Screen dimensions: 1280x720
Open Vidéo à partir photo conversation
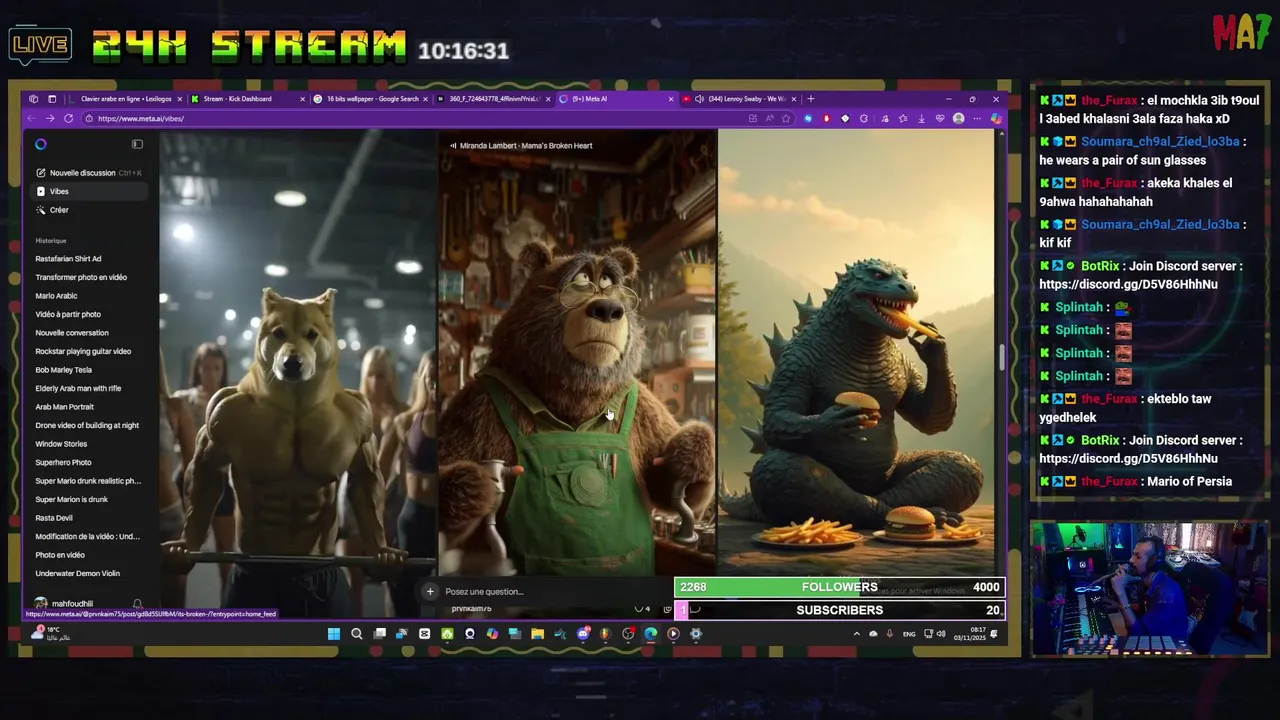click(x=68, y=314)
